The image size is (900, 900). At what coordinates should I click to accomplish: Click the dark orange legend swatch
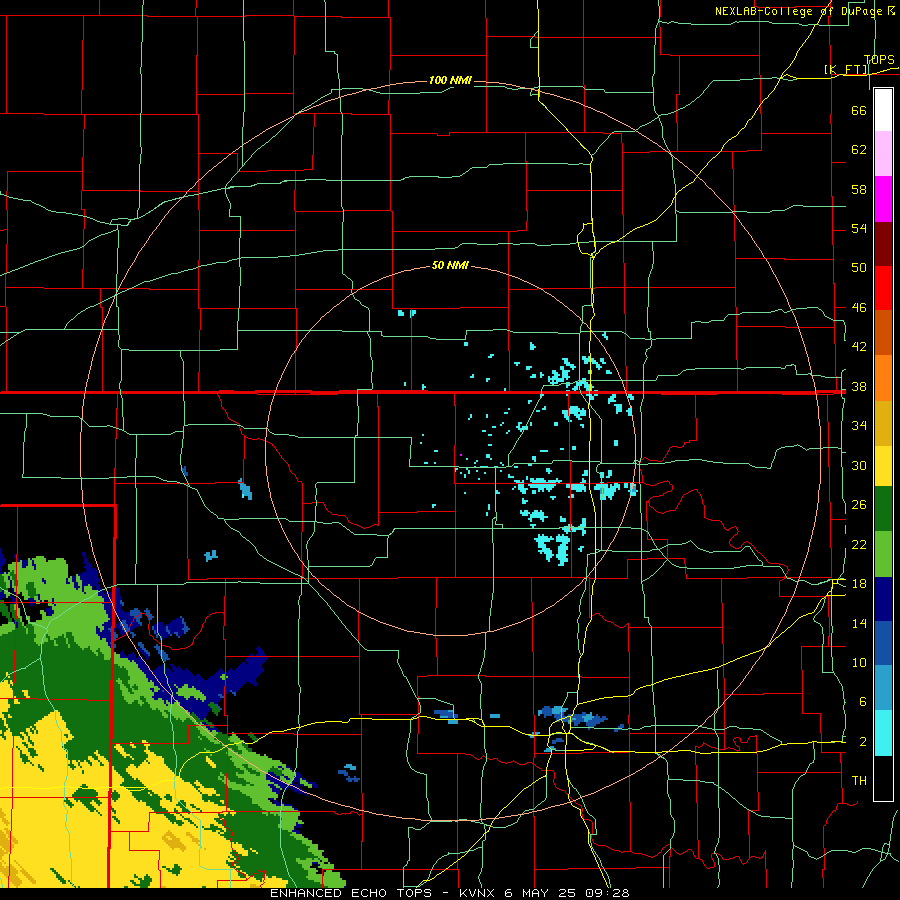pos(883,333)
